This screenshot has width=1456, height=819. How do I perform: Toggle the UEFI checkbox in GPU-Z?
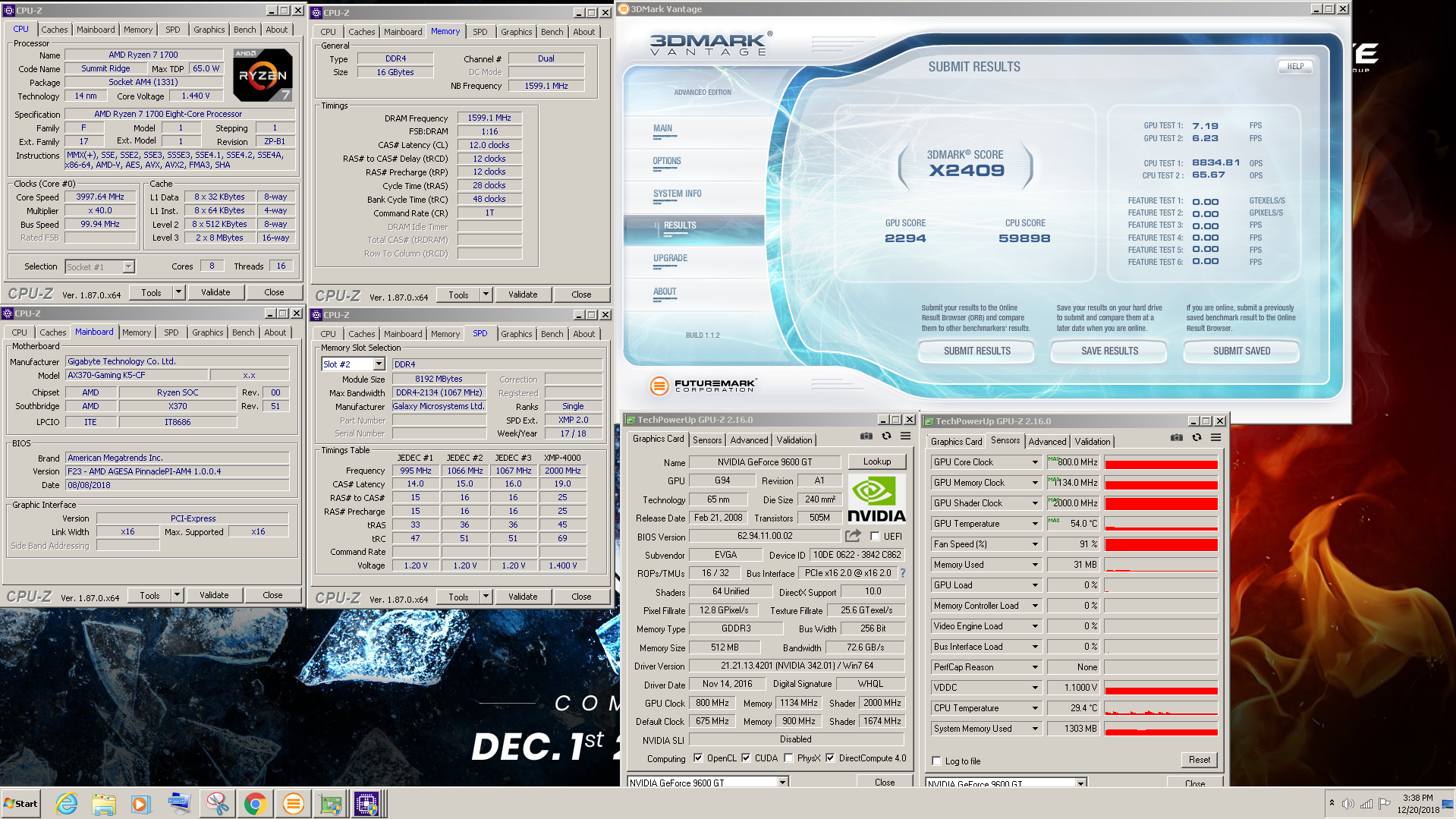[x=875, y=536]
